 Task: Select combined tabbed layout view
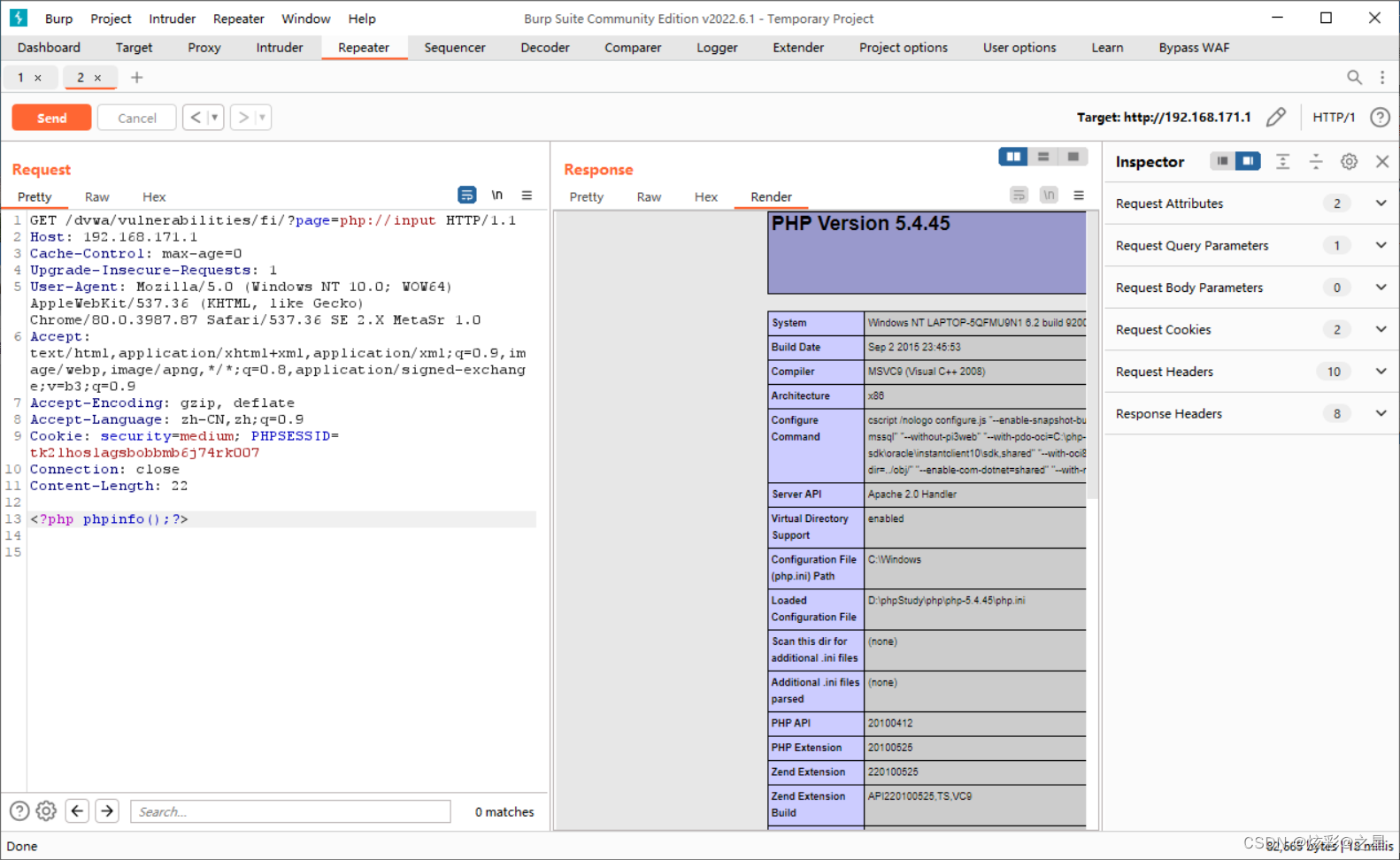click(x=1073, y=157)
